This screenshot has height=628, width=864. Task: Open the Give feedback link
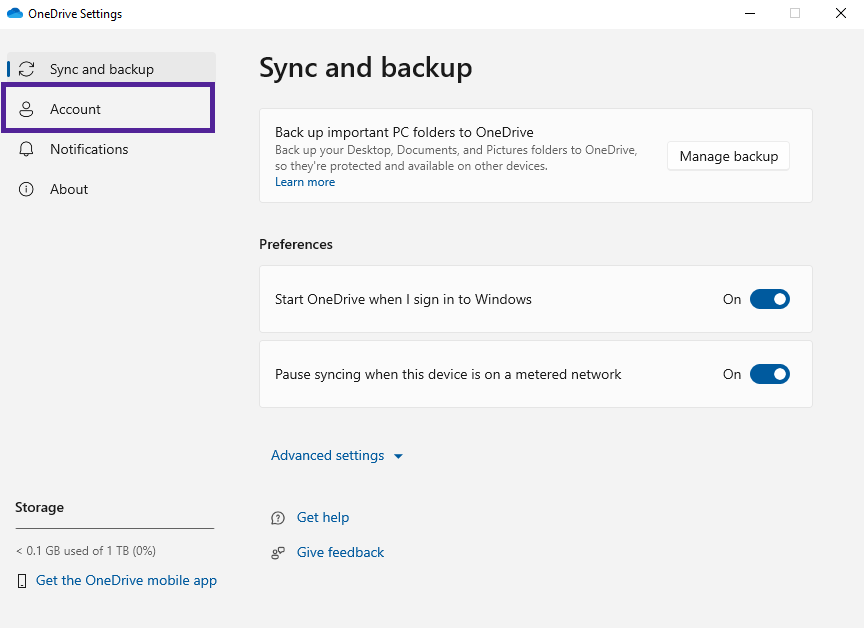point(341,552)
